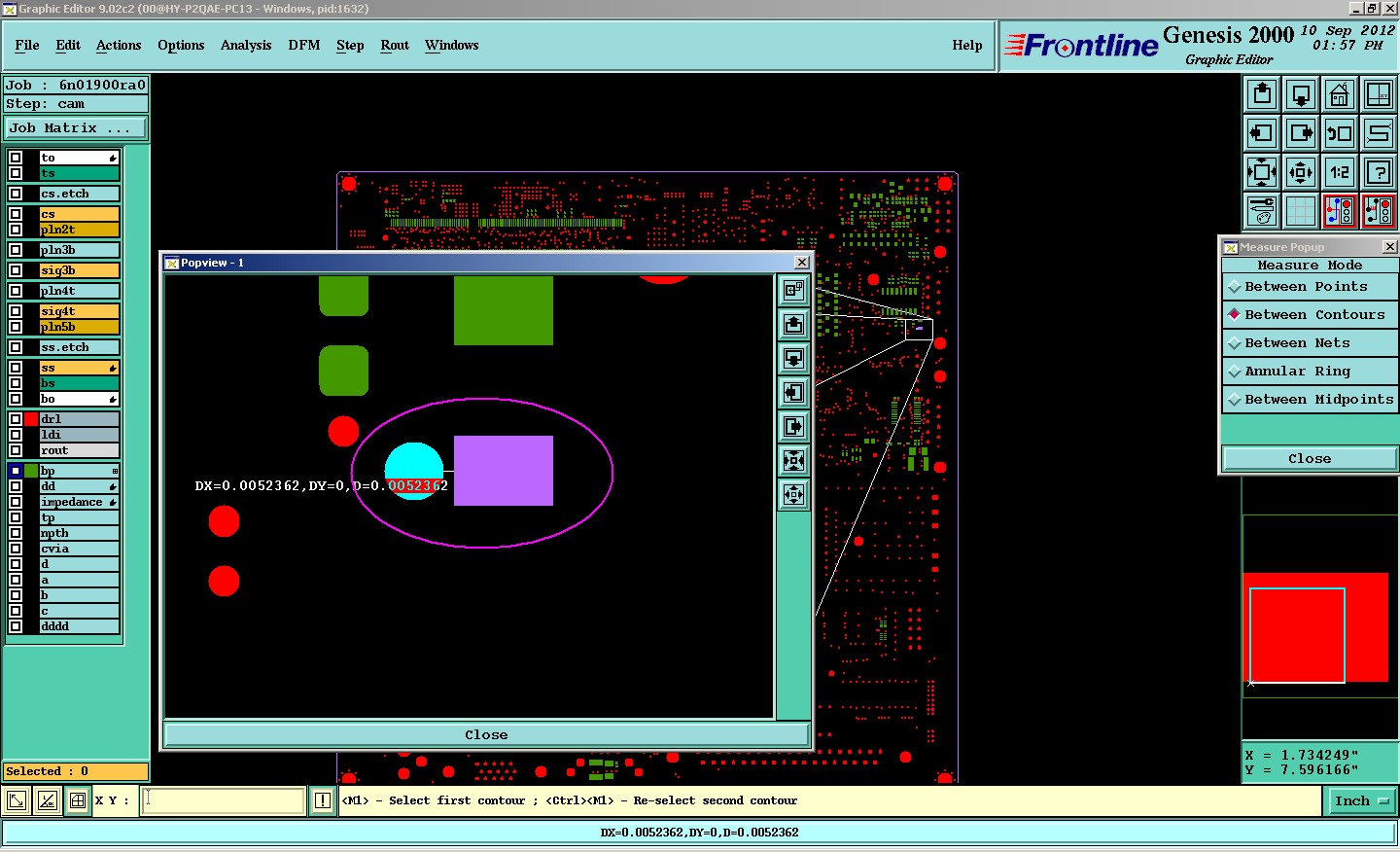This screenshot has width=1400, height=852.
Task: Open the Rout menu
Action: point(395,45)
